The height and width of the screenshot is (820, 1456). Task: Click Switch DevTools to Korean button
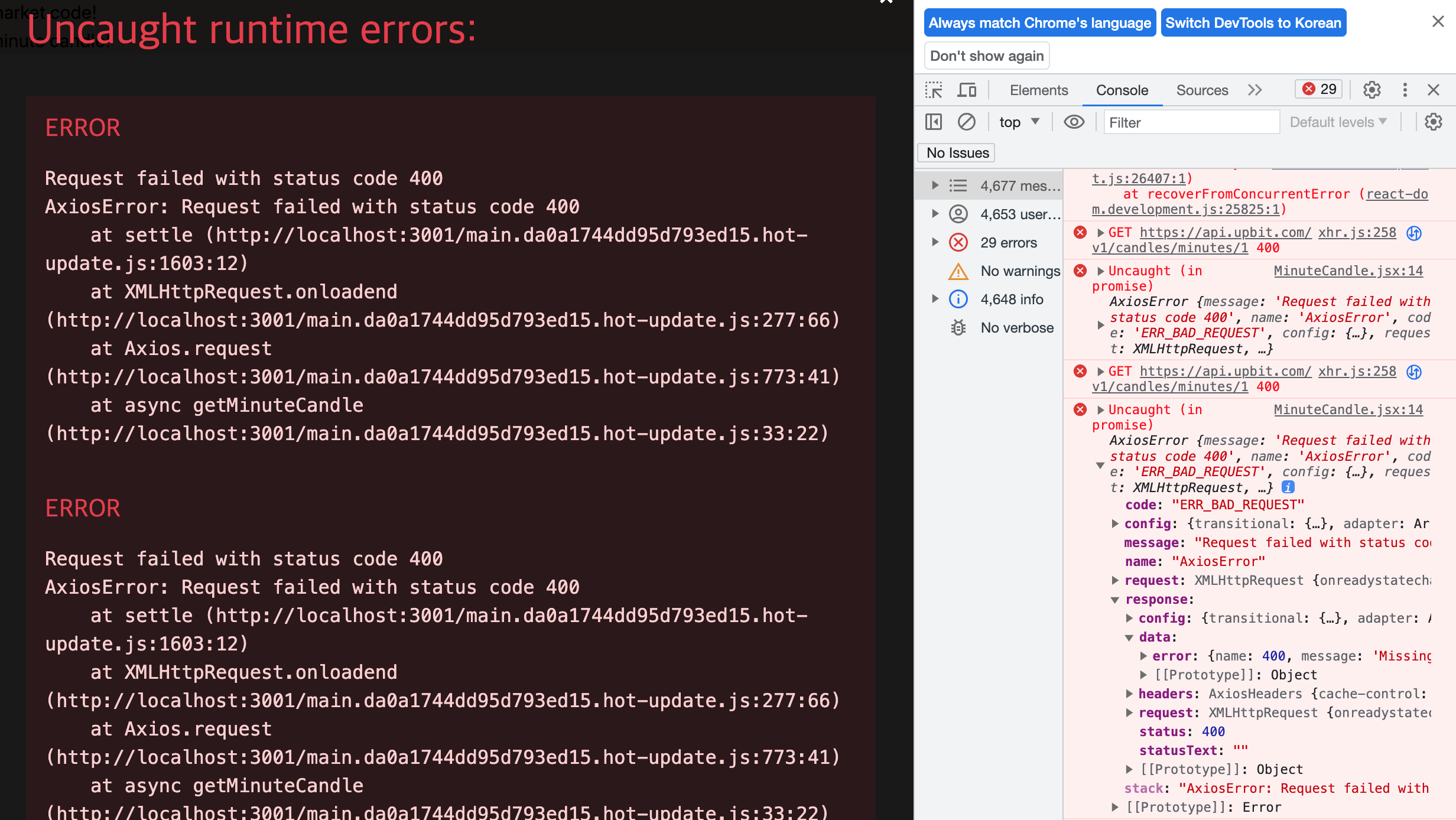1253,22
